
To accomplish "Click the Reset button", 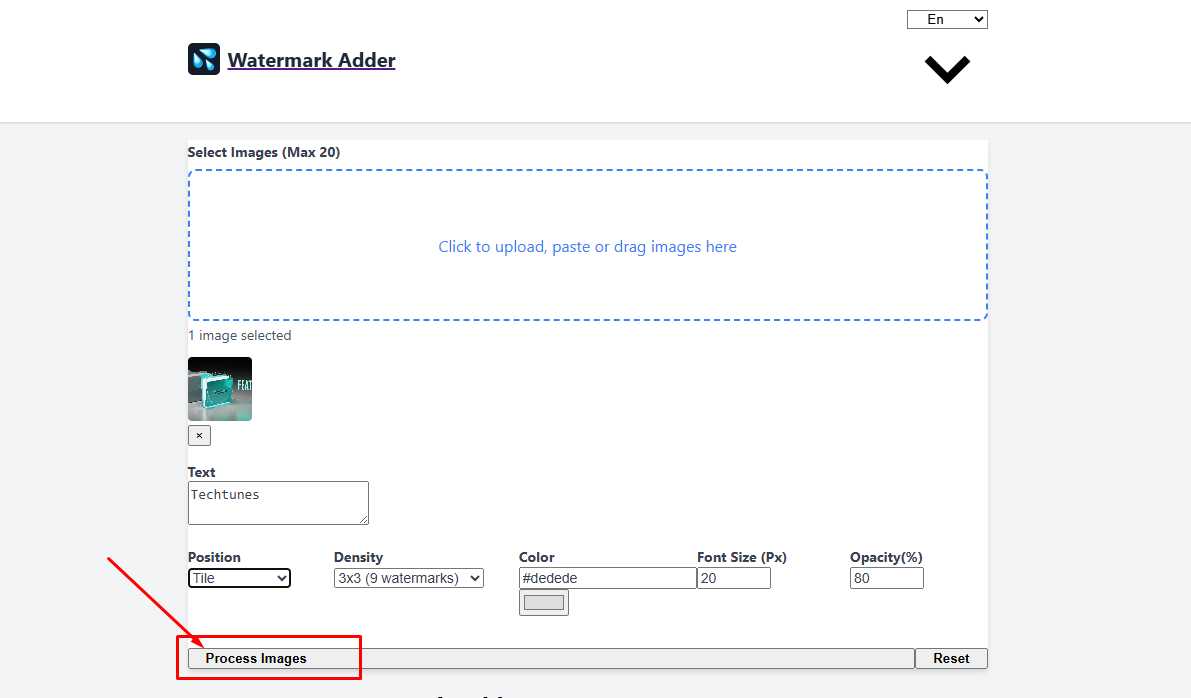I will pyautogui.click(x=951, y=659).
